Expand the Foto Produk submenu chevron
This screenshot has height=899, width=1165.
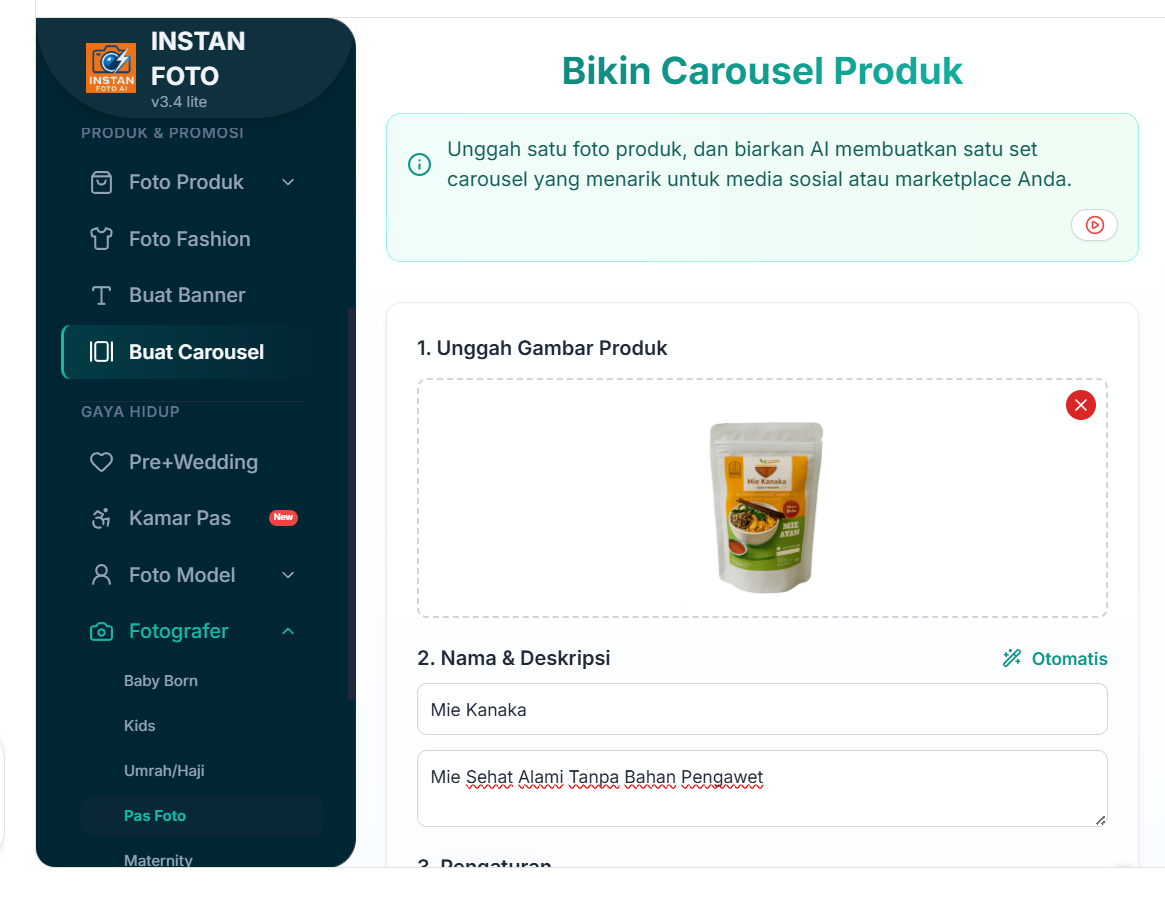click(x=288, y=182)
